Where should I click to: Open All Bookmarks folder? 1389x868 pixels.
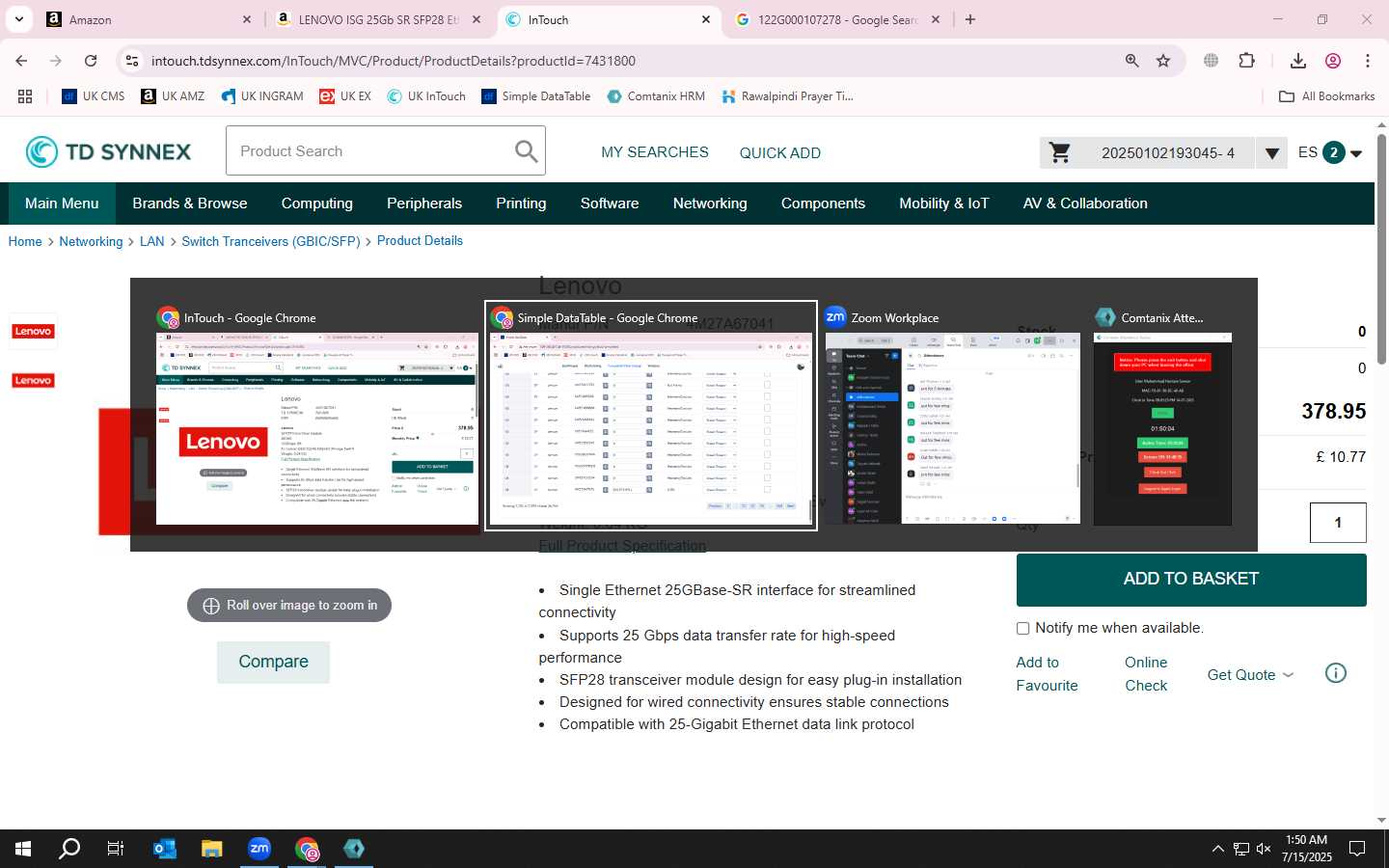coord(1326,96)
